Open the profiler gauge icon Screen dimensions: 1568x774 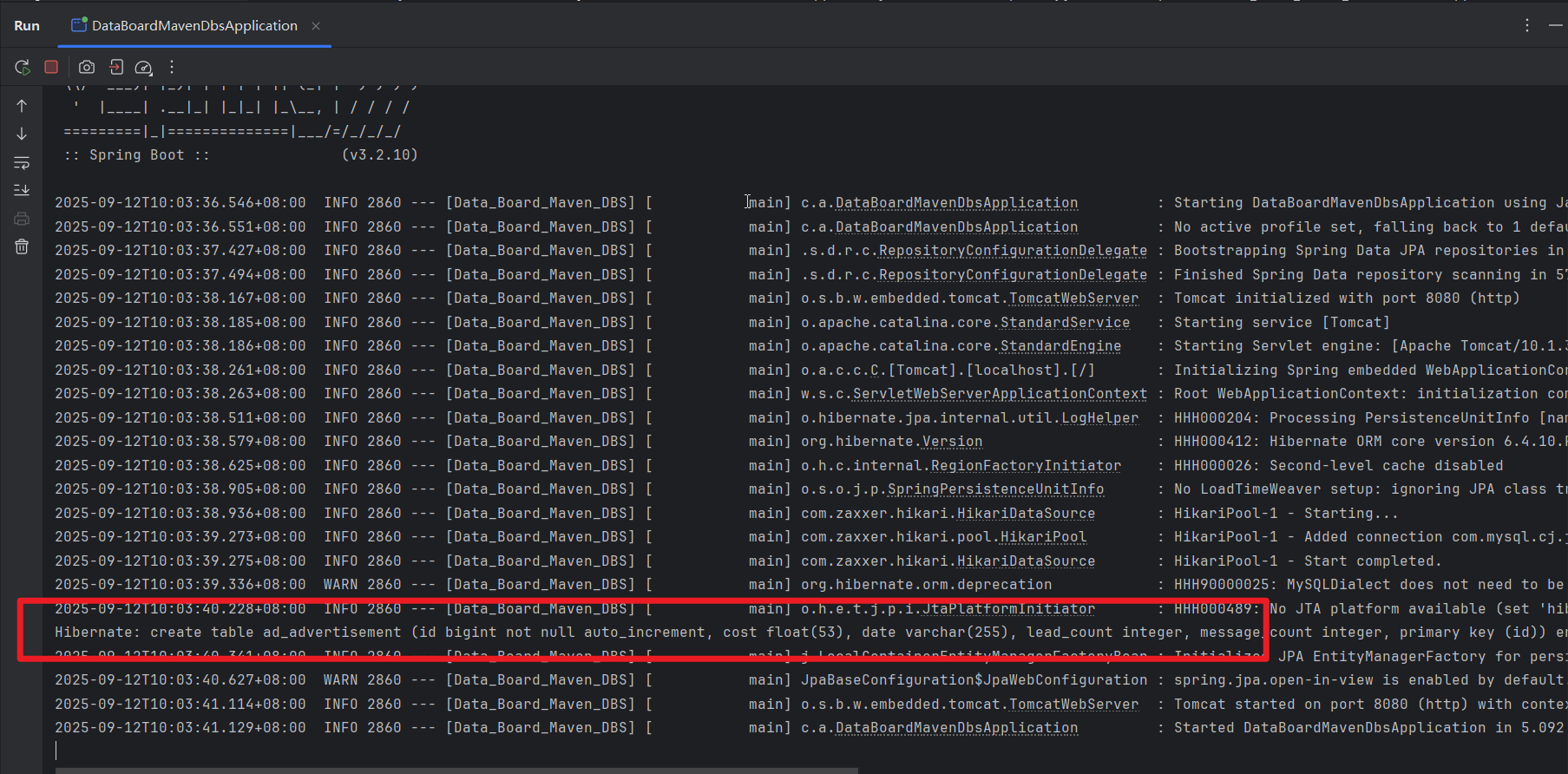144,67
